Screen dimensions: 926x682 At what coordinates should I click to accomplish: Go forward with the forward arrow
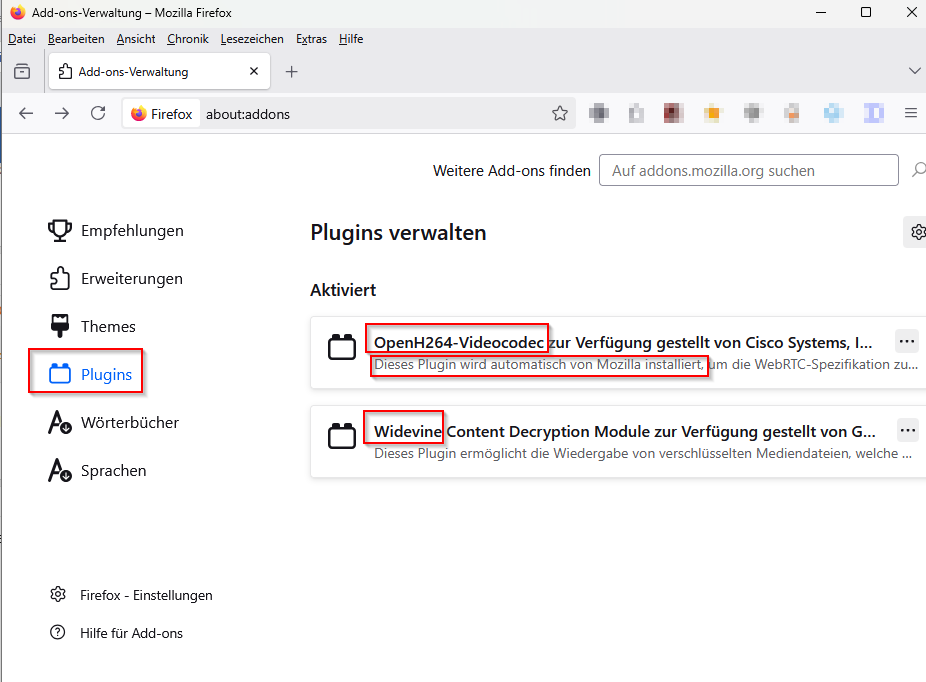(x=62, y=113)
